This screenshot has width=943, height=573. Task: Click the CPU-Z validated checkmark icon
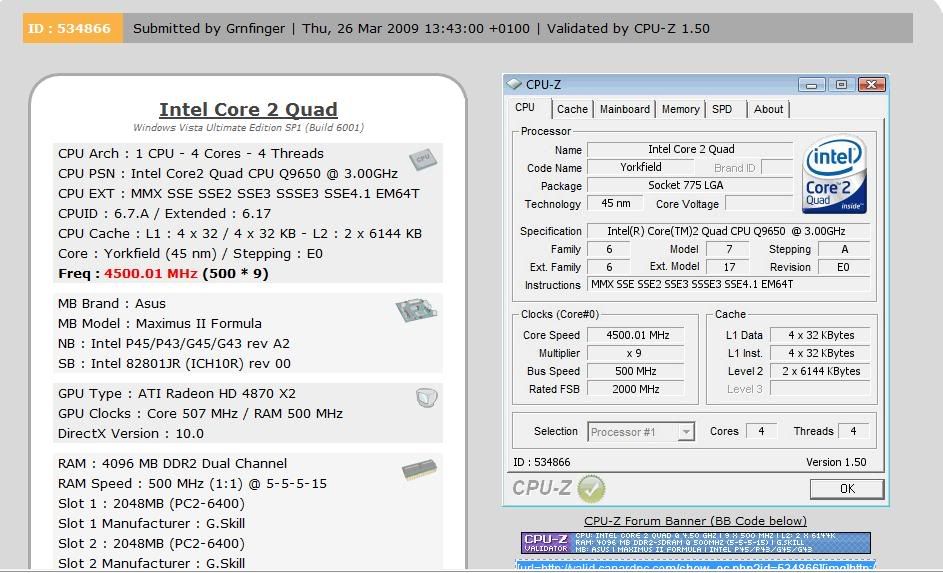tap(591, 488)
